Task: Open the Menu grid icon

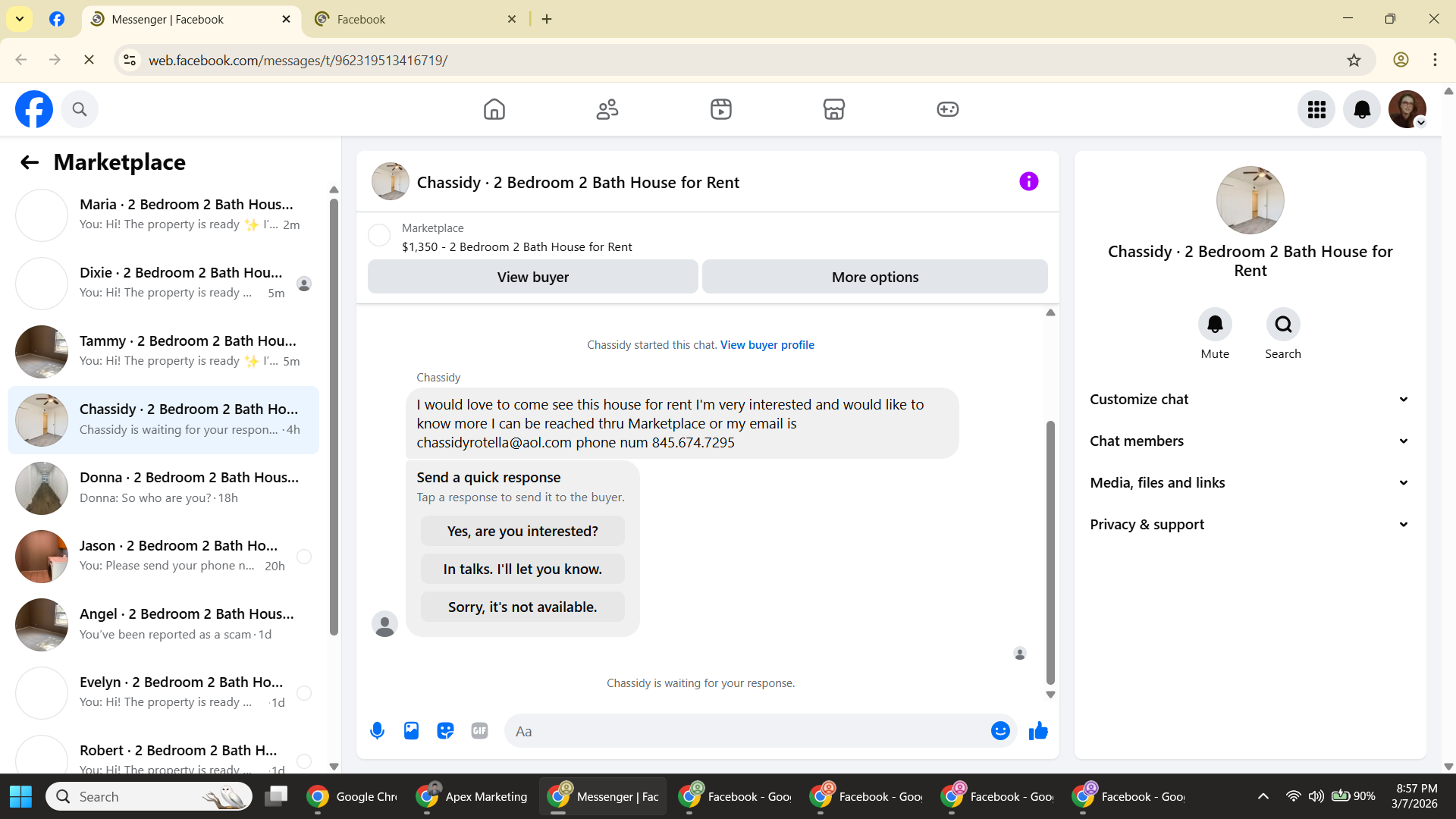Action: point(1316,109)
